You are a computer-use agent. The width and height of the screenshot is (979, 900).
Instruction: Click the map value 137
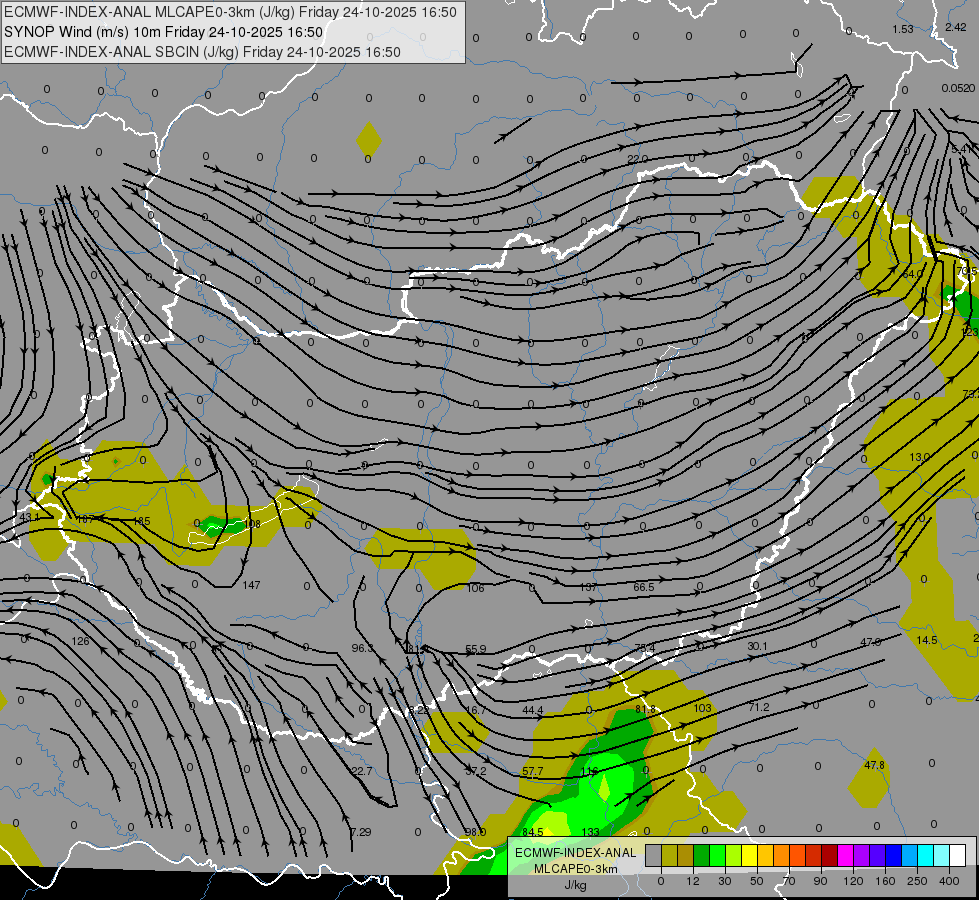pos(588,587)
